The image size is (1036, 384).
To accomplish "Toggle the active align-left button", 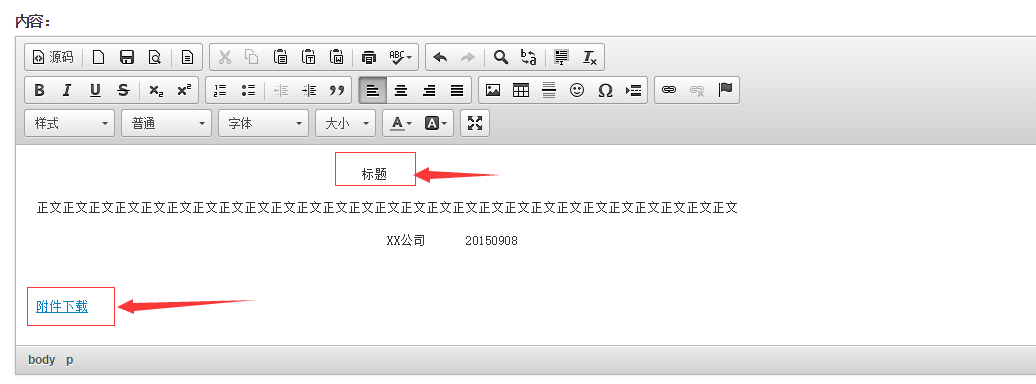I will click(373, 91).
